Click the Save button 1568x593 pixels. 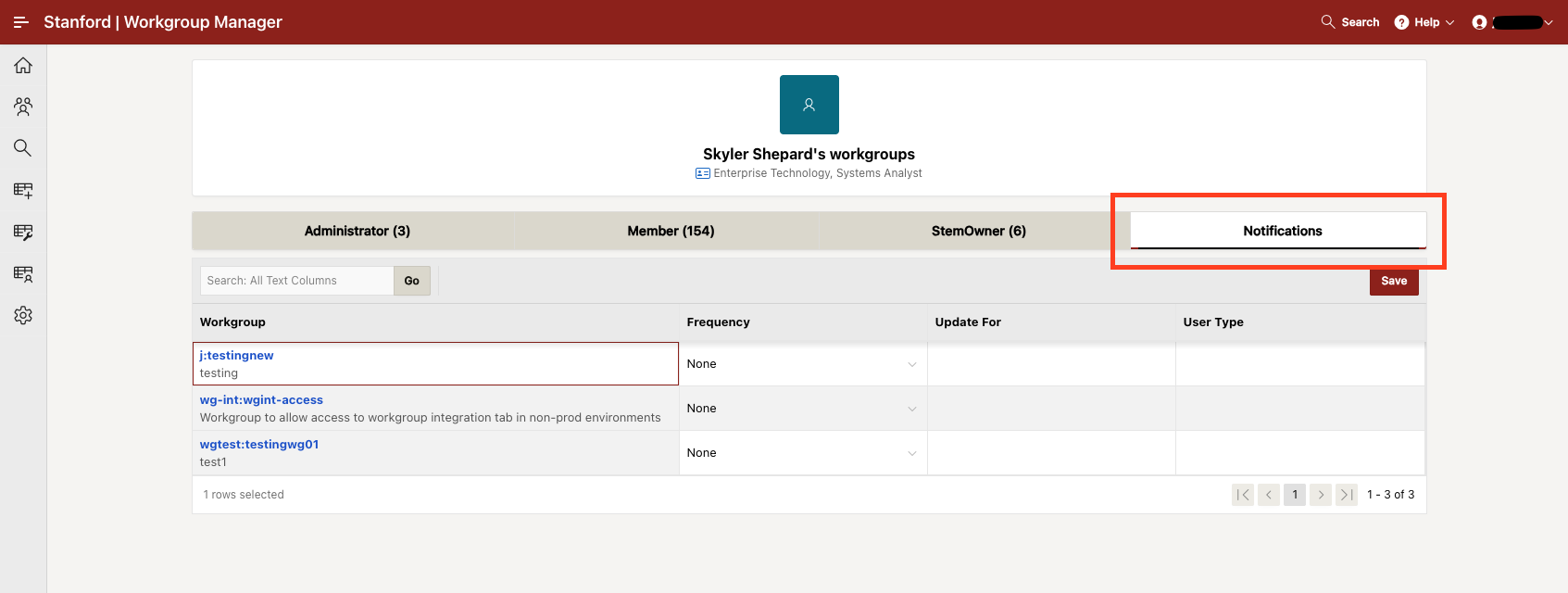[x=1394, y=281]
